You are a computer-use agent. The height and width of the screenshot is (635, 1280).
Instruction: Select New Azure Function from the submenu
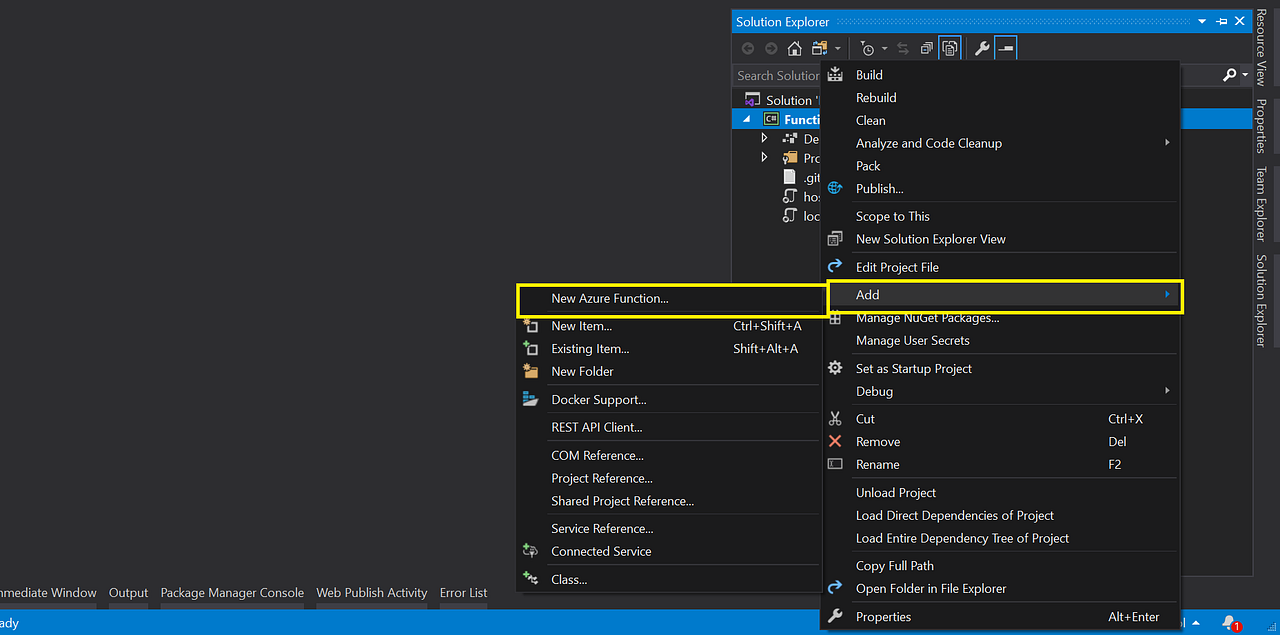(x=610, y=299)
